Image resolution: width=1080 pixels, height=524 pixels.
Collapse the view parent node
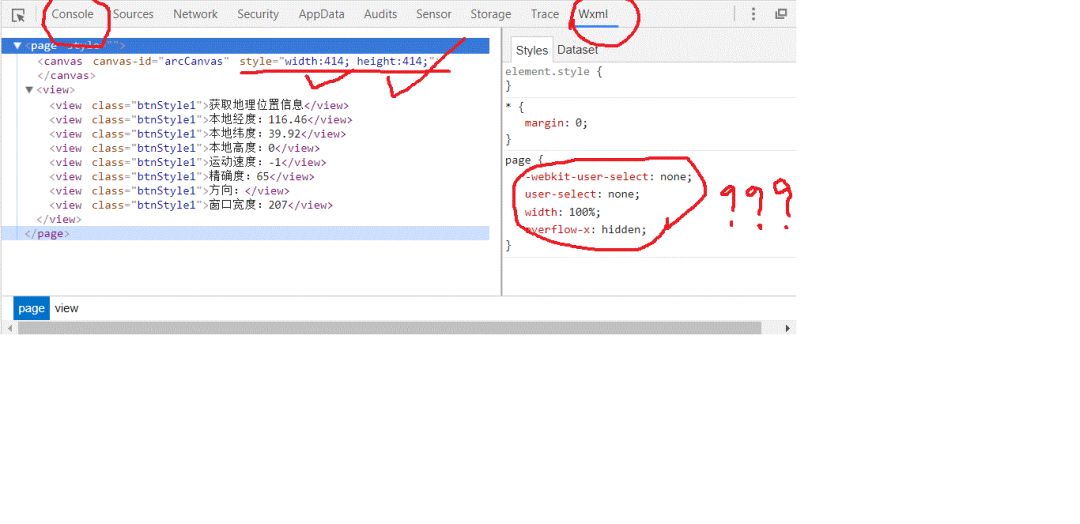point(30,90)
